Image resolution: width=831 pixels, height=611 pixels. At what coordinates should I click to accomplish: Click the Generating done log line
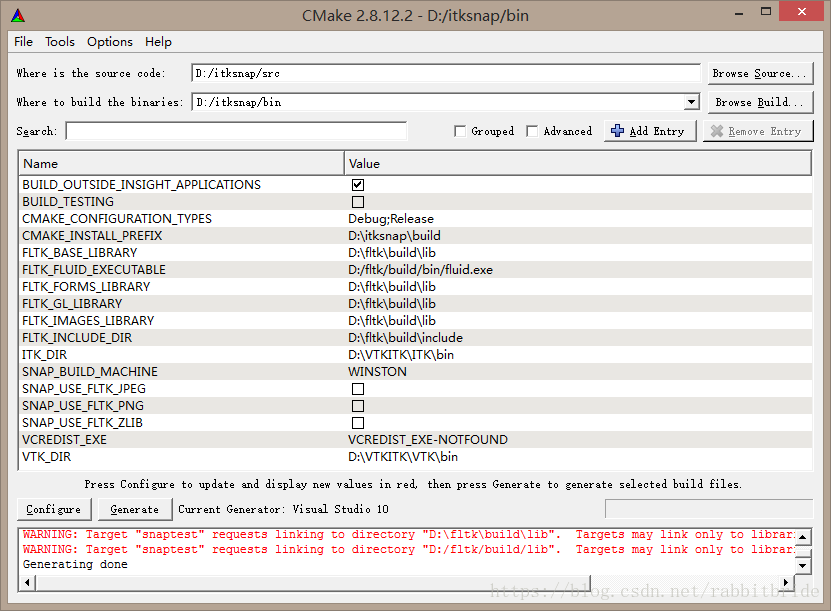click(75, 564)
